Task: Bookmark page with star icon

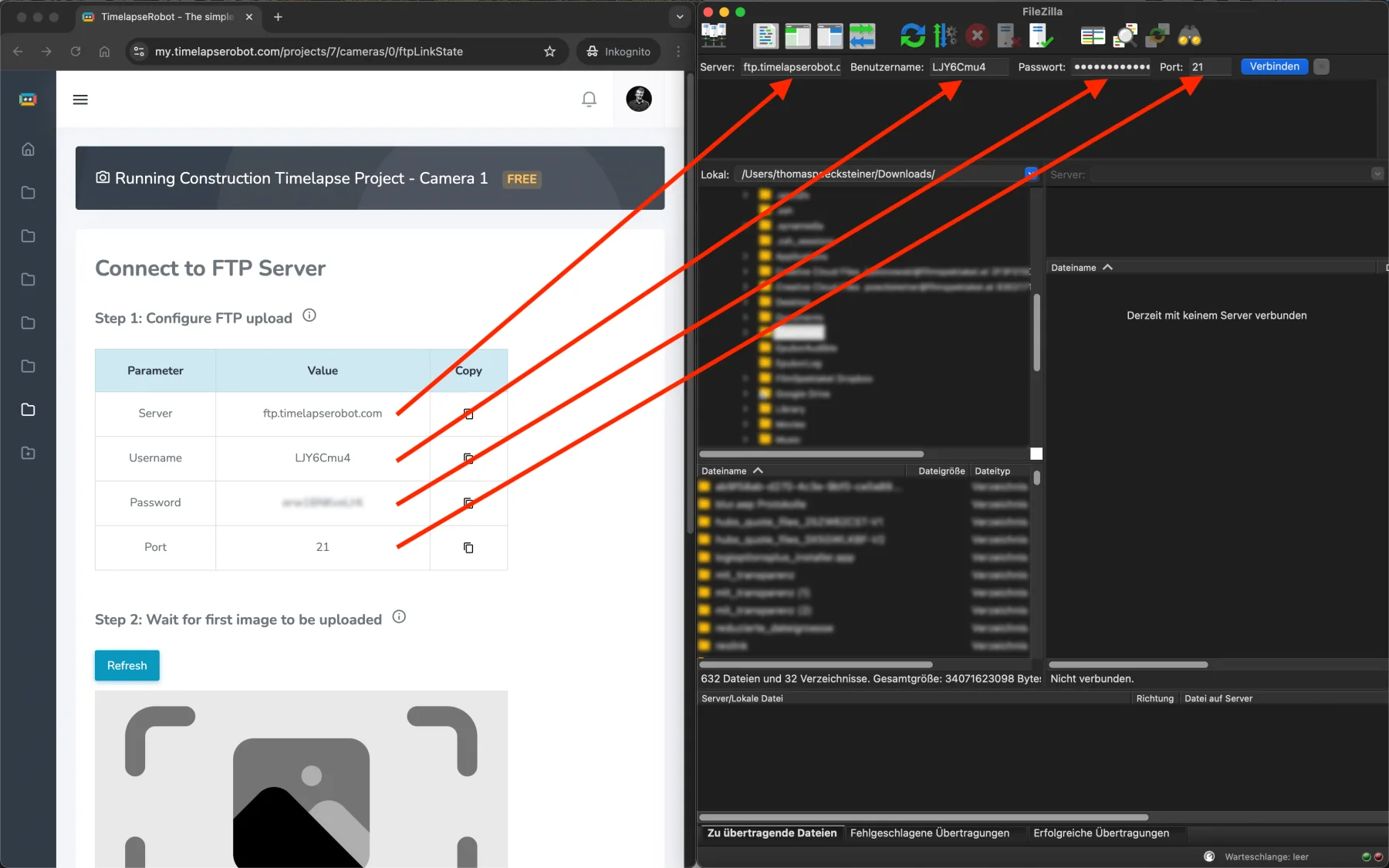Action: (549, 52)
